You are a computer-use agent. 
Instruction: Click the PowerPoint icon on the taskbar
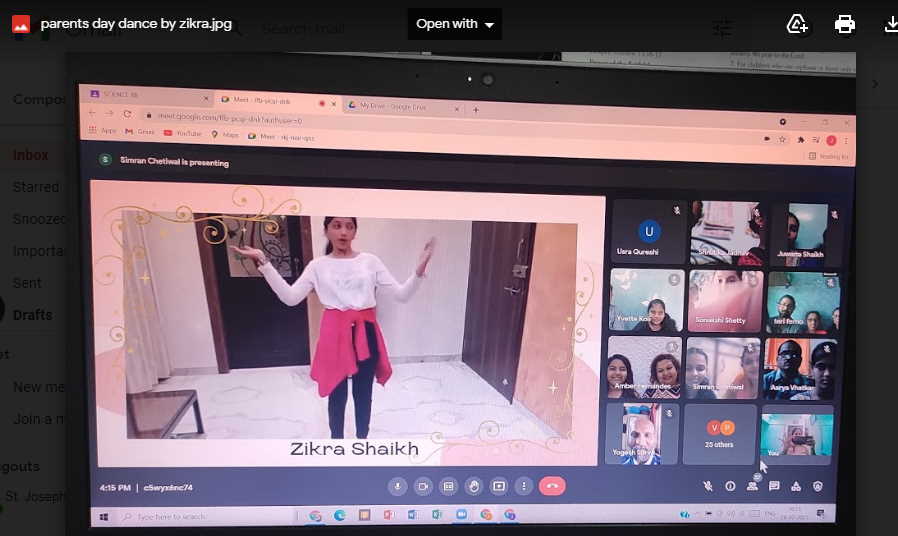click(388, 515)
